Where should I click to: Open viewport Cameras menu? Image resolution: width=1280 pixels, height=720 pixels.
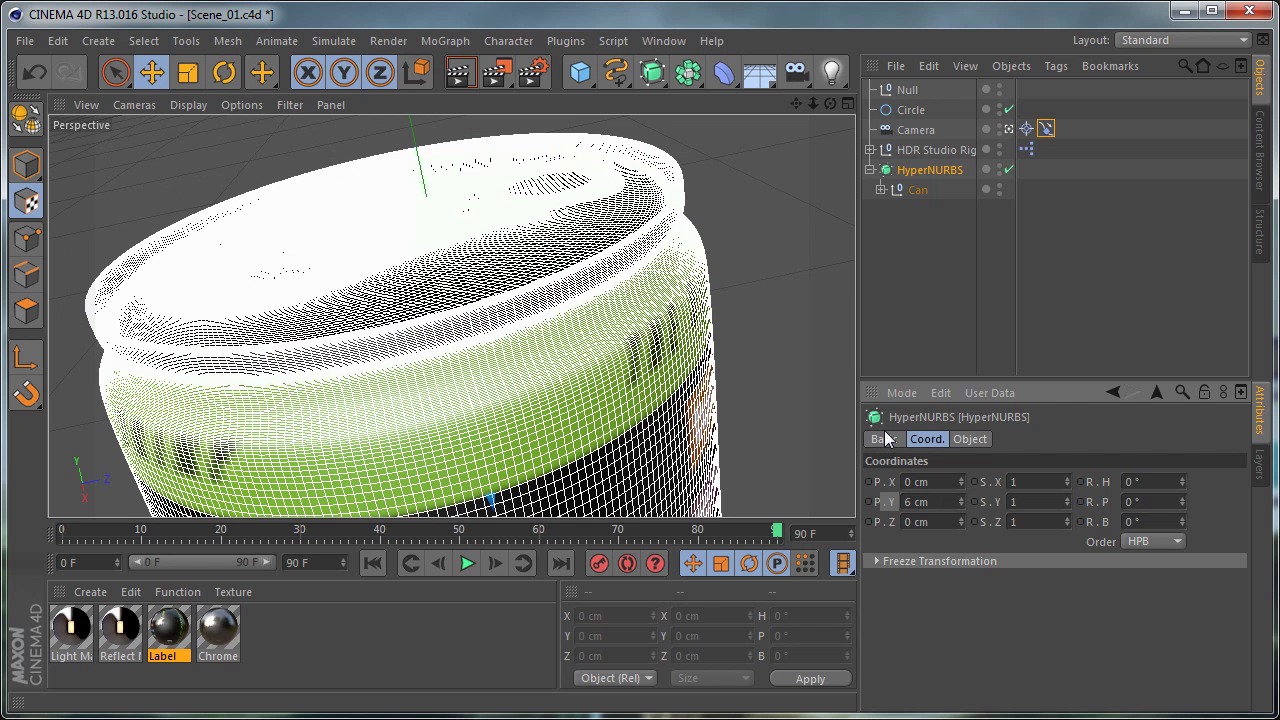coord(134,105)
